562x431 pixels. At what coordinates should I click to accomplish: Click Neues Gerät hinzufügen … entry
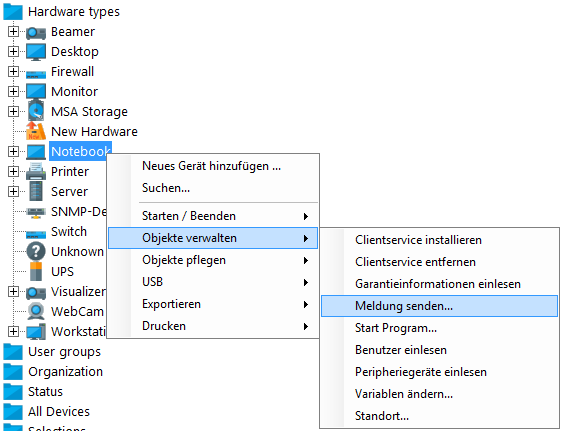point(213,166)
